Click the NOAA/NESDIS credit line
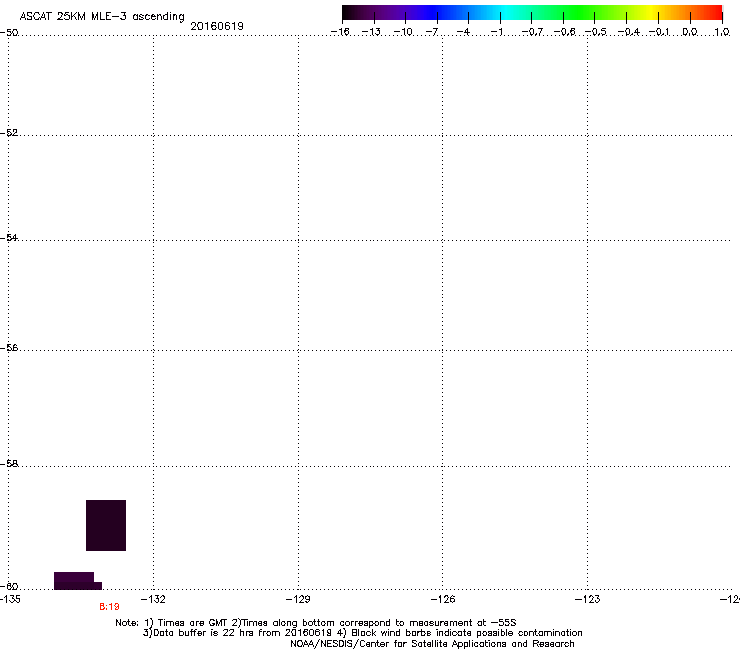This screenshot has width=740, height=650. point(432,644)
